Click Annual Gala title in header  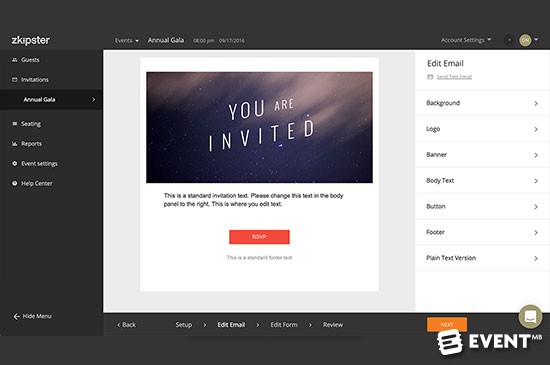coord(166,40)
